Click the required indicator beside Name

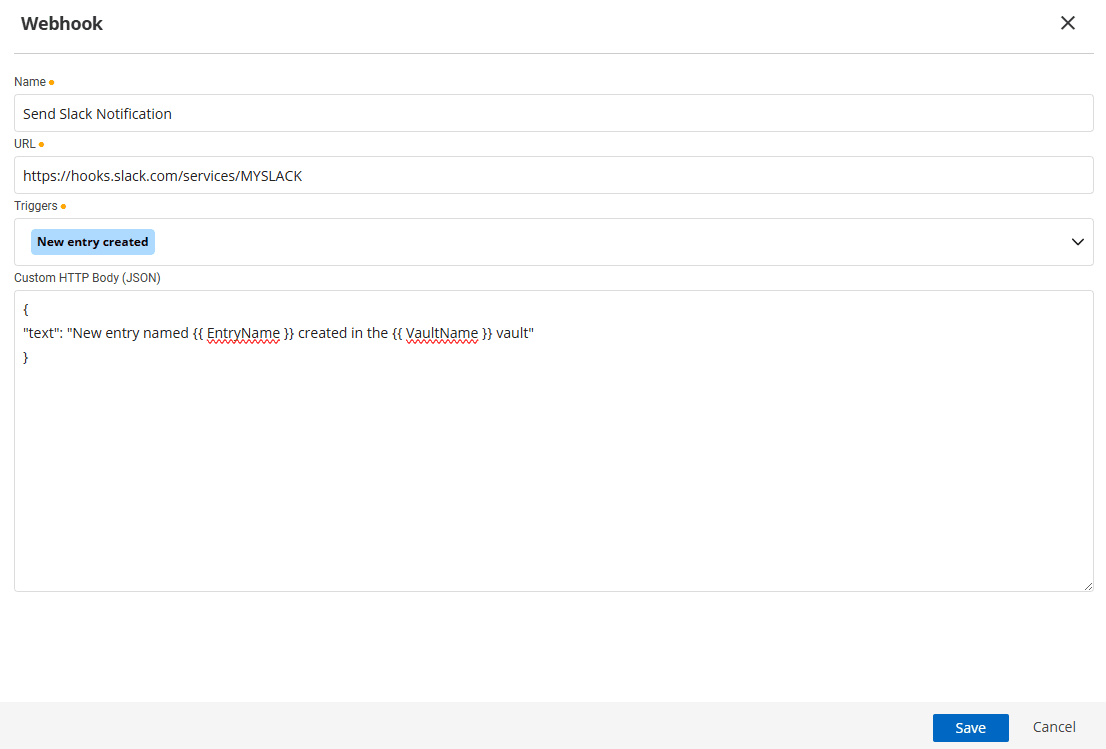click(x=53, y=81)
